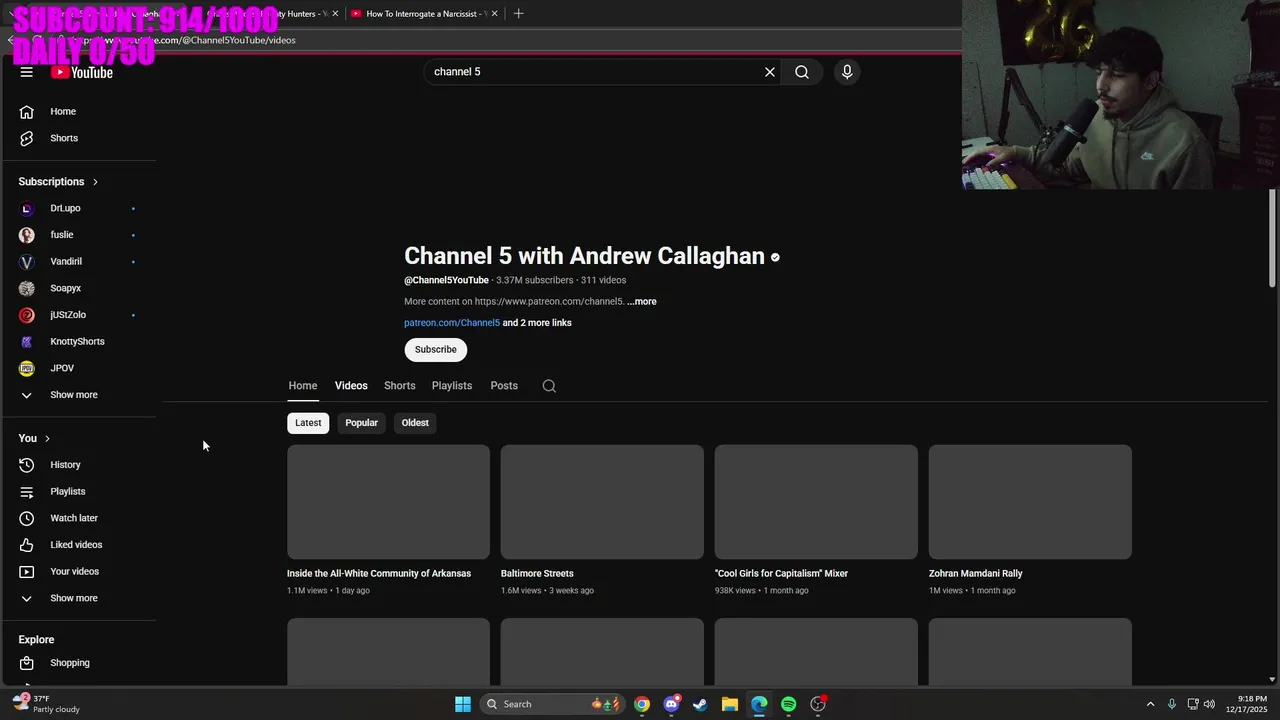Screen dimensions: 1280x720
Task: Open Shorts in the sidebar
Action: [x=79, y=138]
